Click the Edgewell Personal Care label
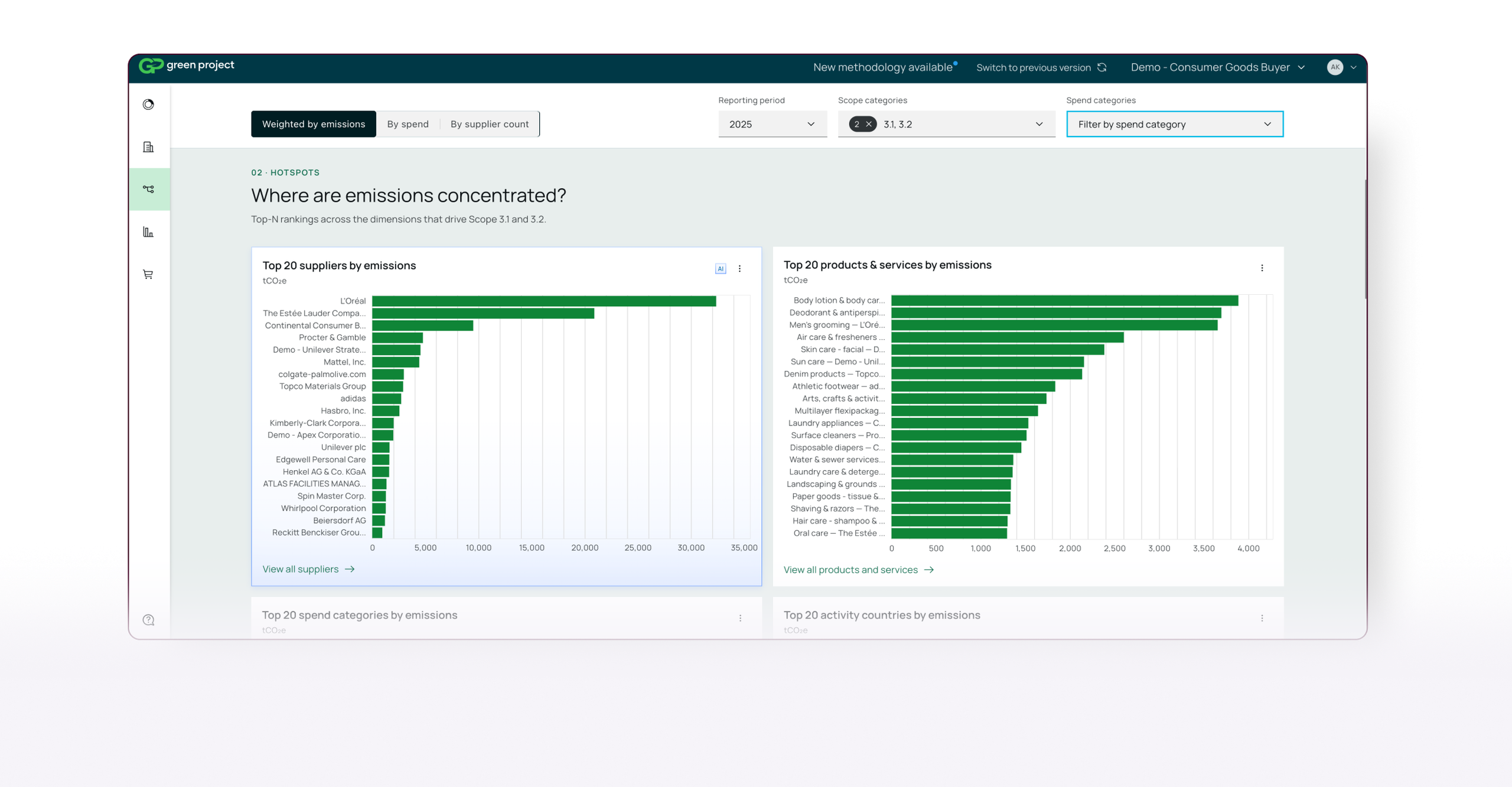This screenshot has width=1512, height=787. point(321,460)
